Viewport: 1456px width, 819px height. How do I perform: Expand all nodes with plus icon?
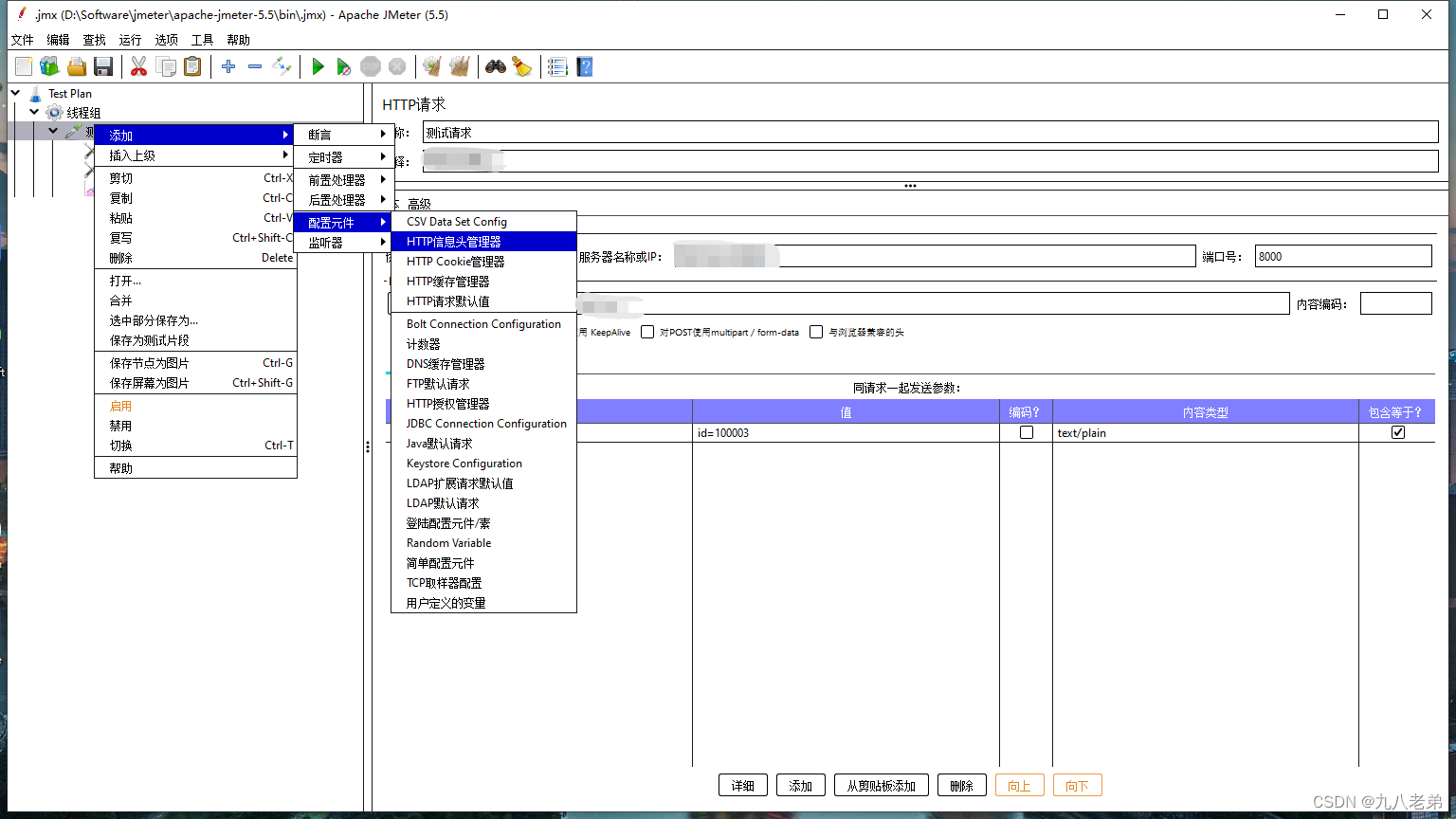pos(228,66)
